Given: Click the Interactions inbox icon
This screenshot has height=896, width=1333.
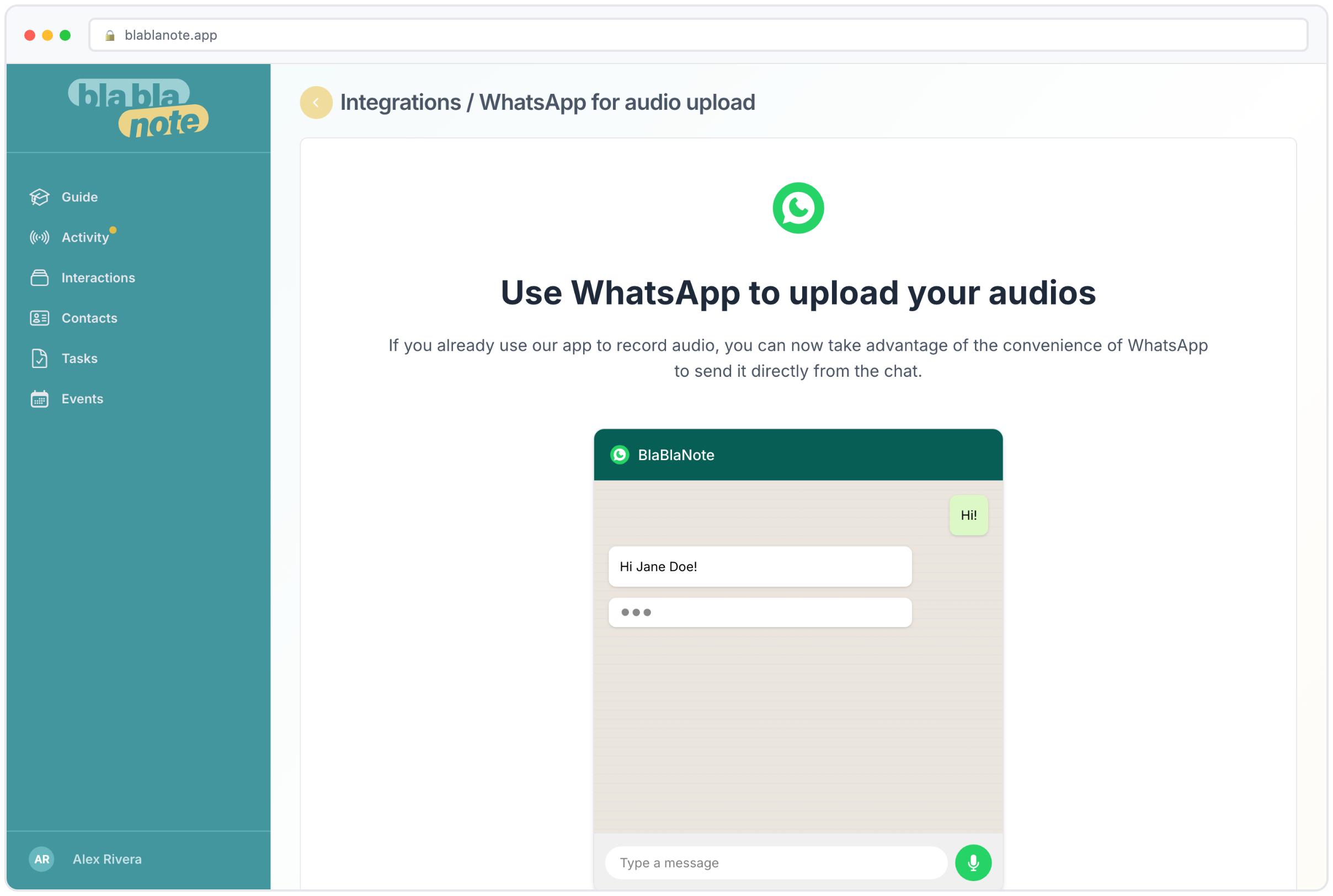Looking at the screenshot, I should pyautogui.click(x=39, y=278).
